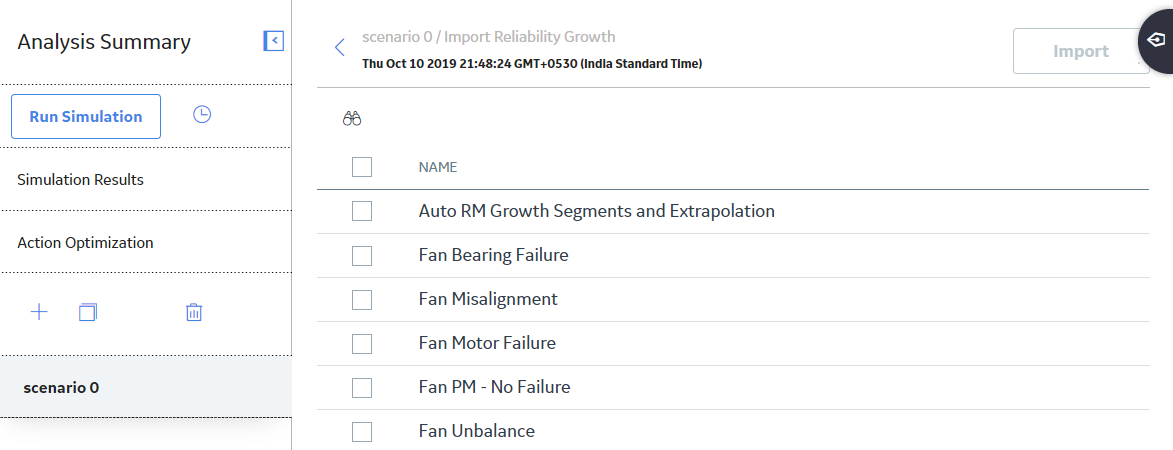
Task: Go back using the left chevron
Action: click(340, 48)
